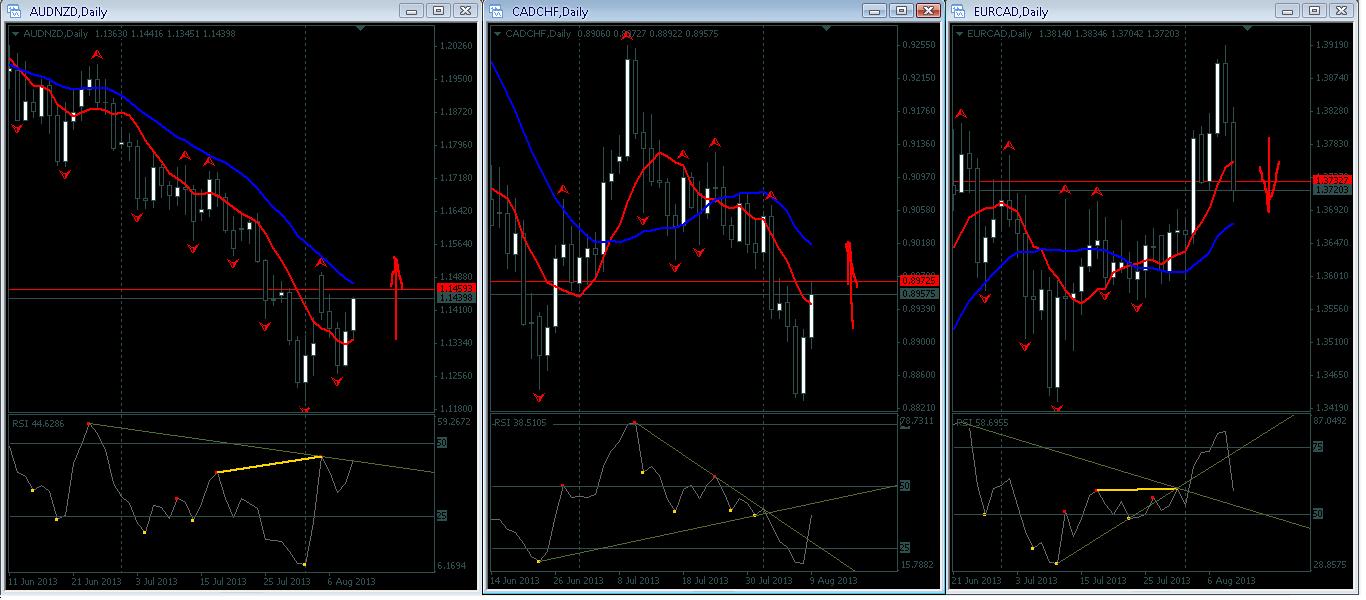Viewport: 1366px width, 600px height.
Task: Click RSI scale value 15.7882
Action: coord(918,566)
